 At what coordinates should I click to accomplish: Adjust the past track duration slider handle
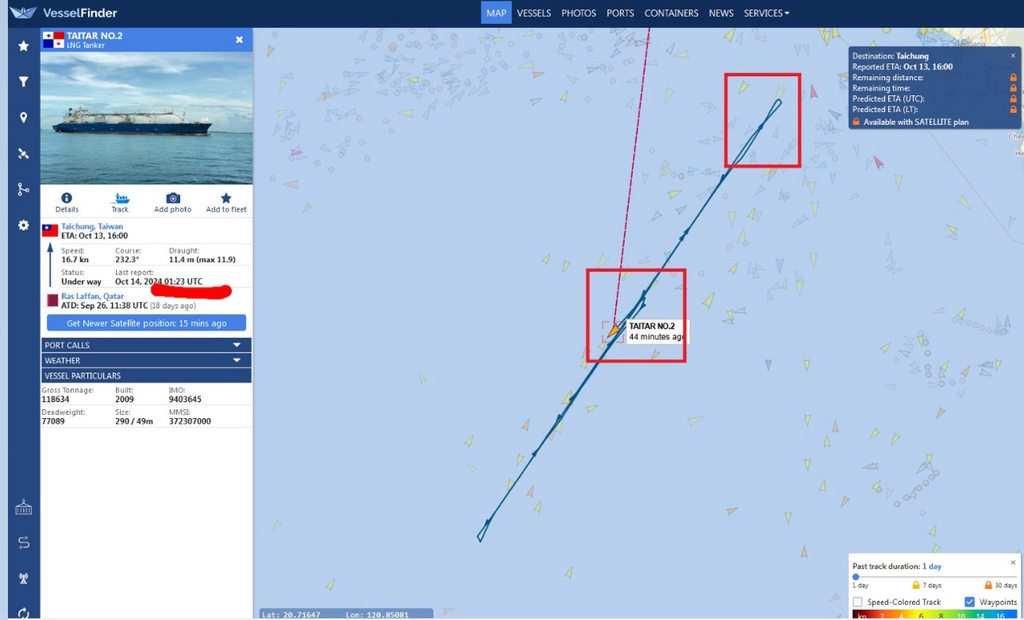tap(856, 577)
